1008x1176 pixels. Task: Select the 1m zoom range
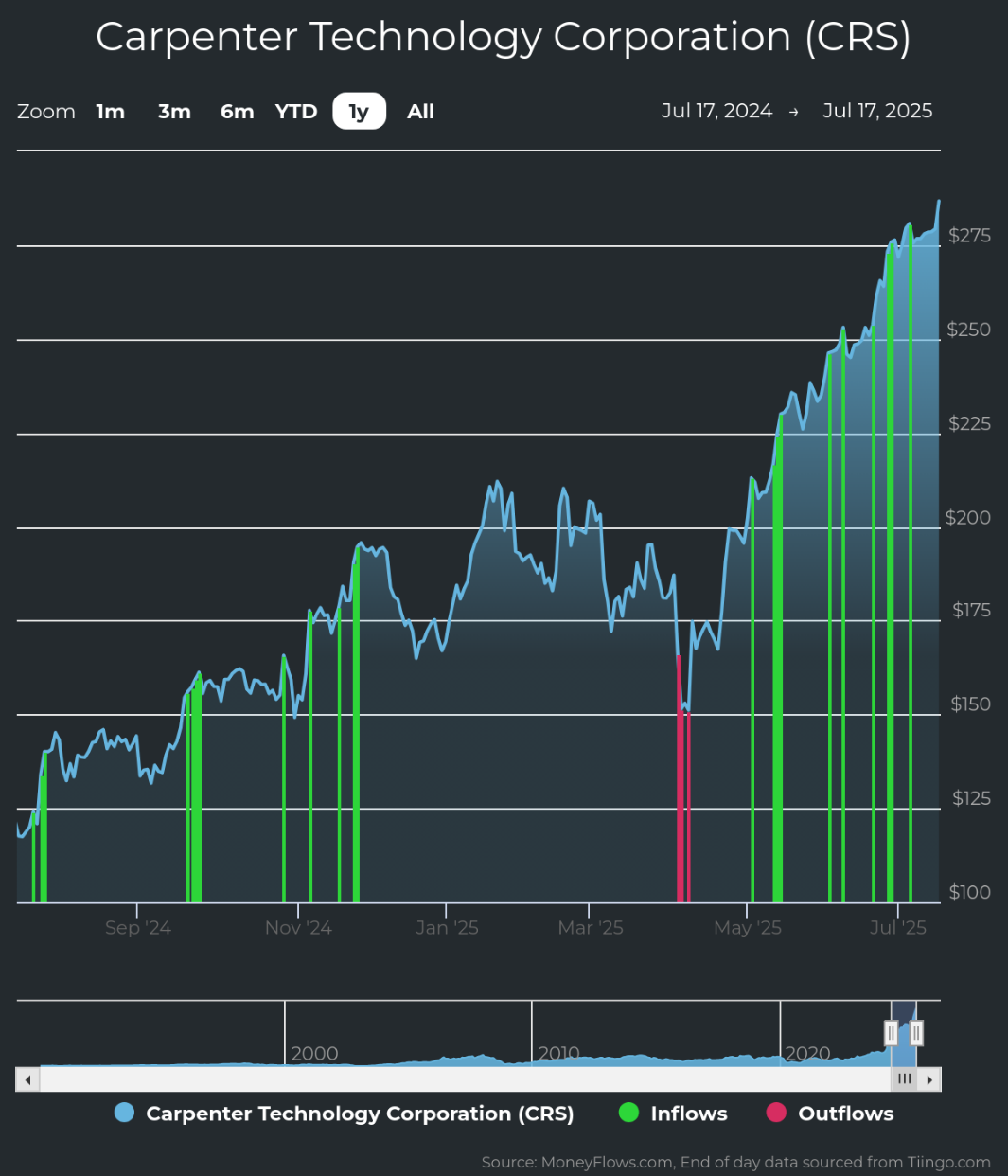click(111, 112)
